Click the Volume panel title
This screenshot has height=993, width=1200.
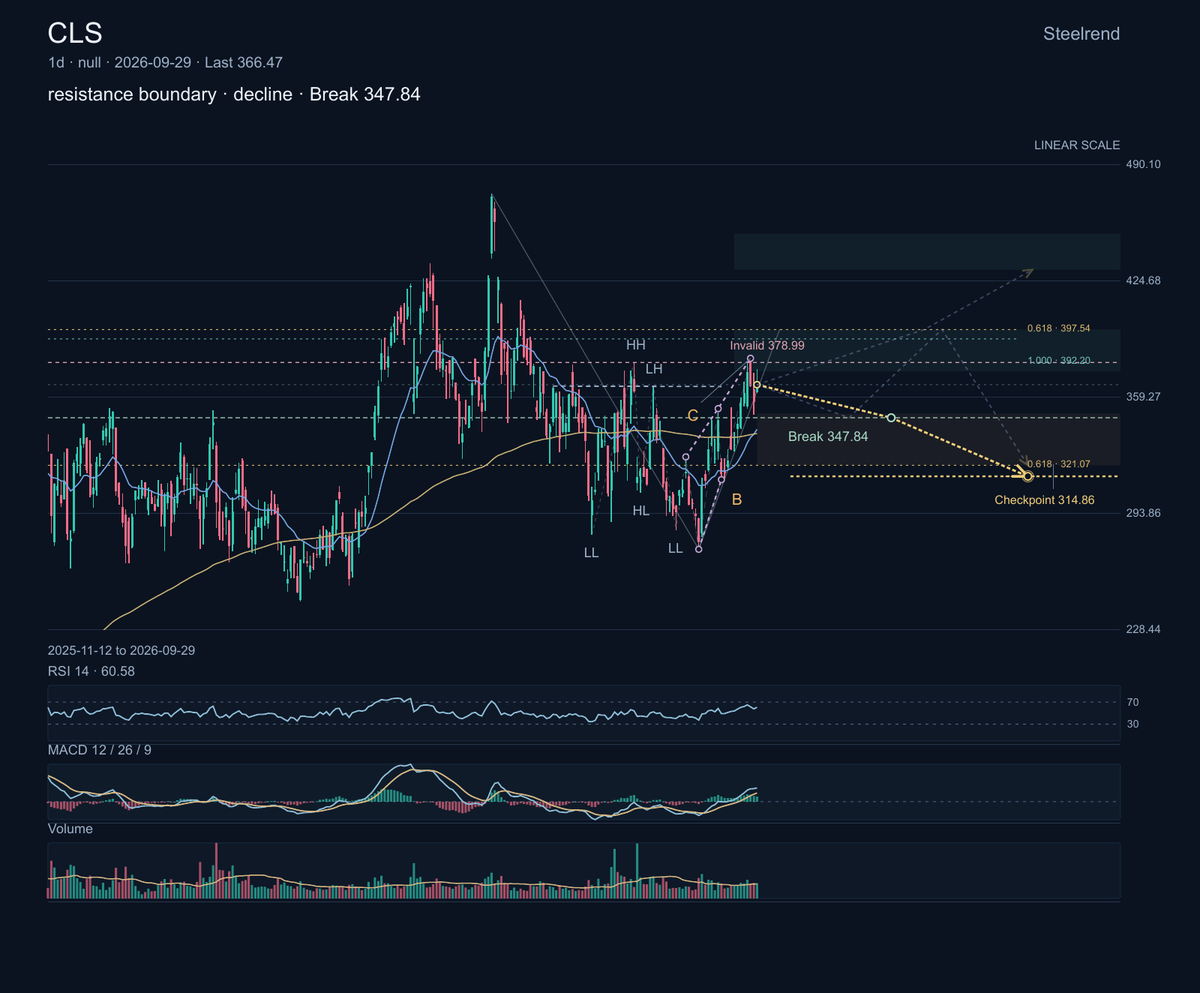[70, 829]
